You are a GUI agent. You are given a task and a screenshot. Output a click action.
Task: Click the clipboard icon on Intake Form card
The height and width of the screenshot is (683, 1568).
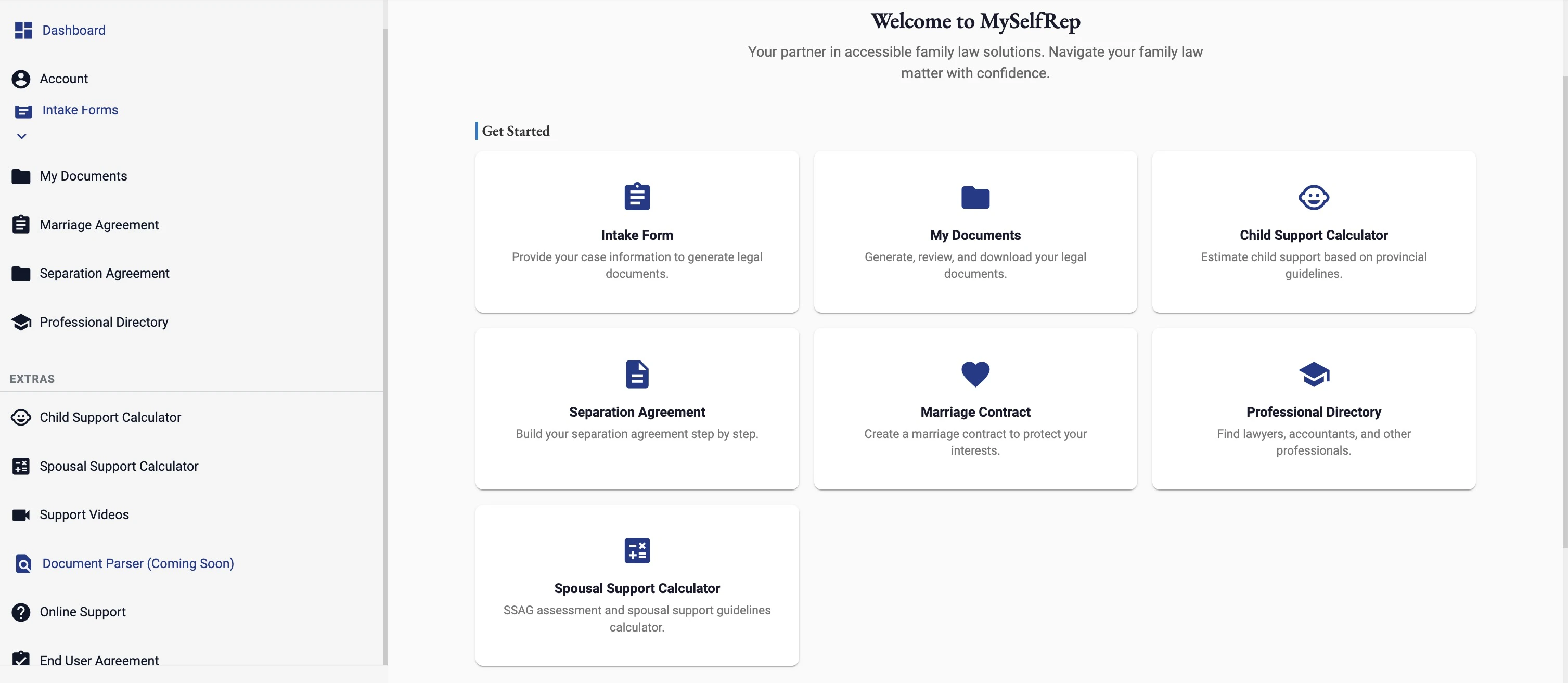(x=637, y=197)
